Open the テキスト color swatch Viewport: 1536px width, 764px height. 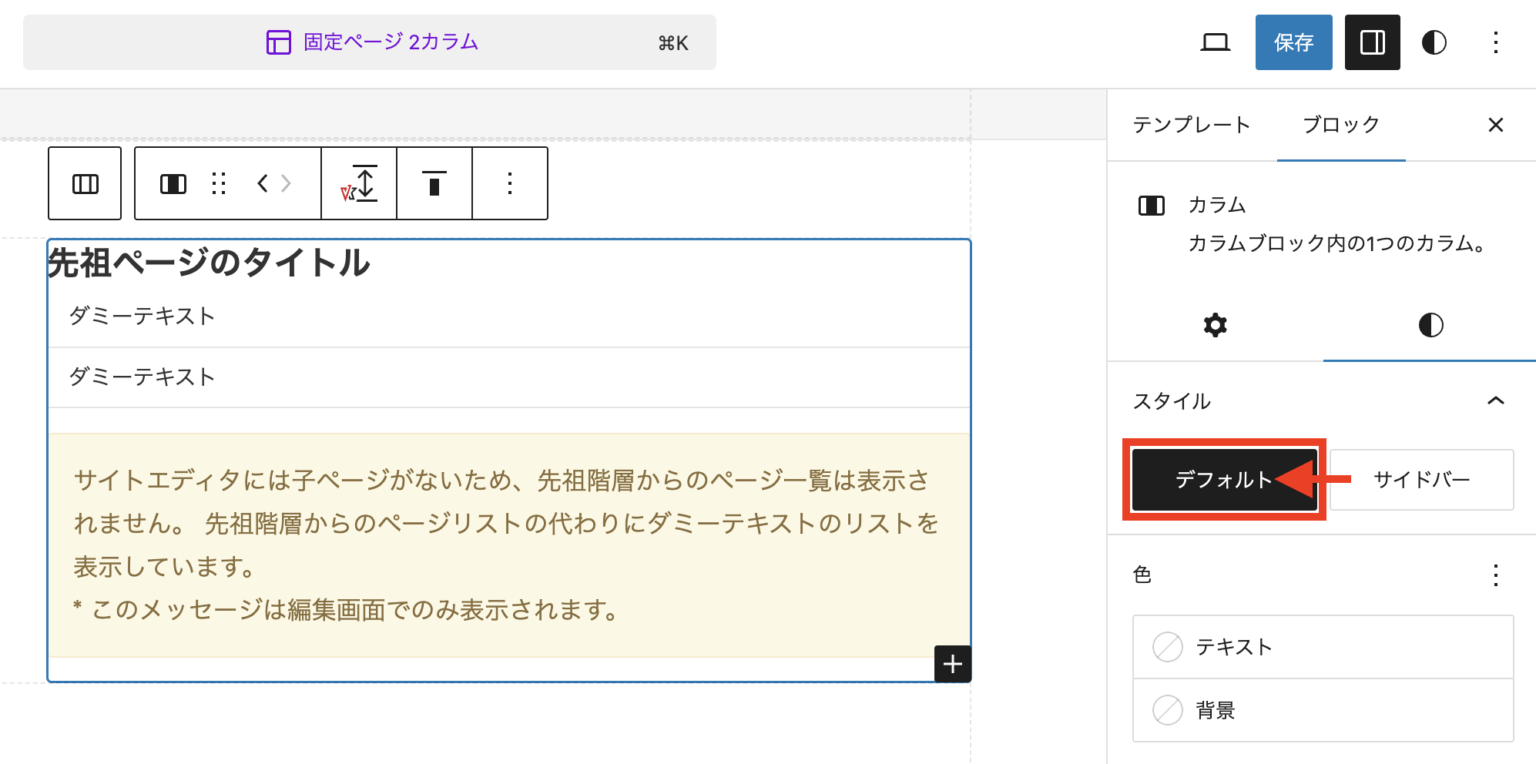[x=1322, y=646]
